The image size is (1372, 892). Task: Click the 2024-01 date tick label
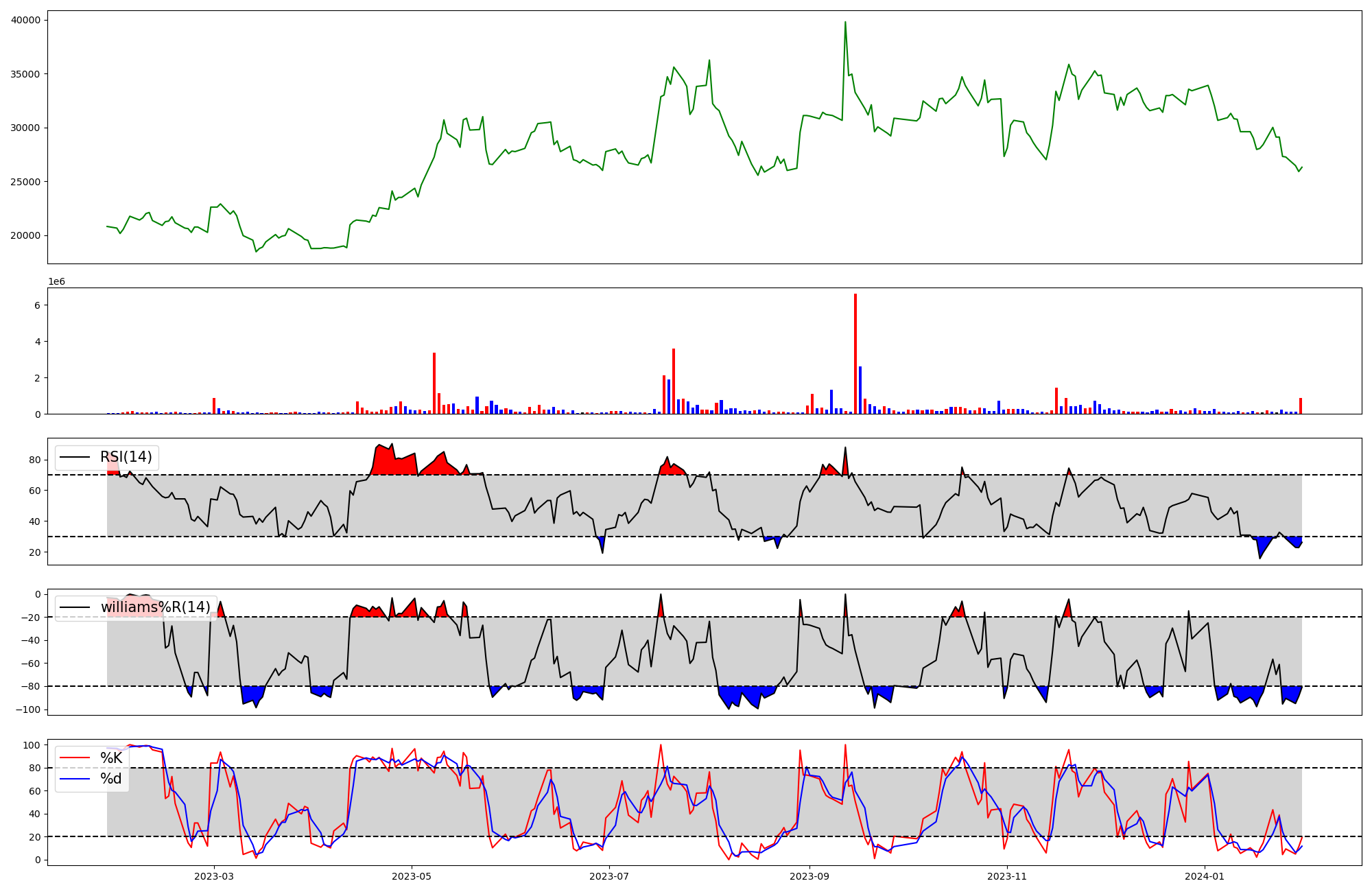click(x=1205, y=876)
